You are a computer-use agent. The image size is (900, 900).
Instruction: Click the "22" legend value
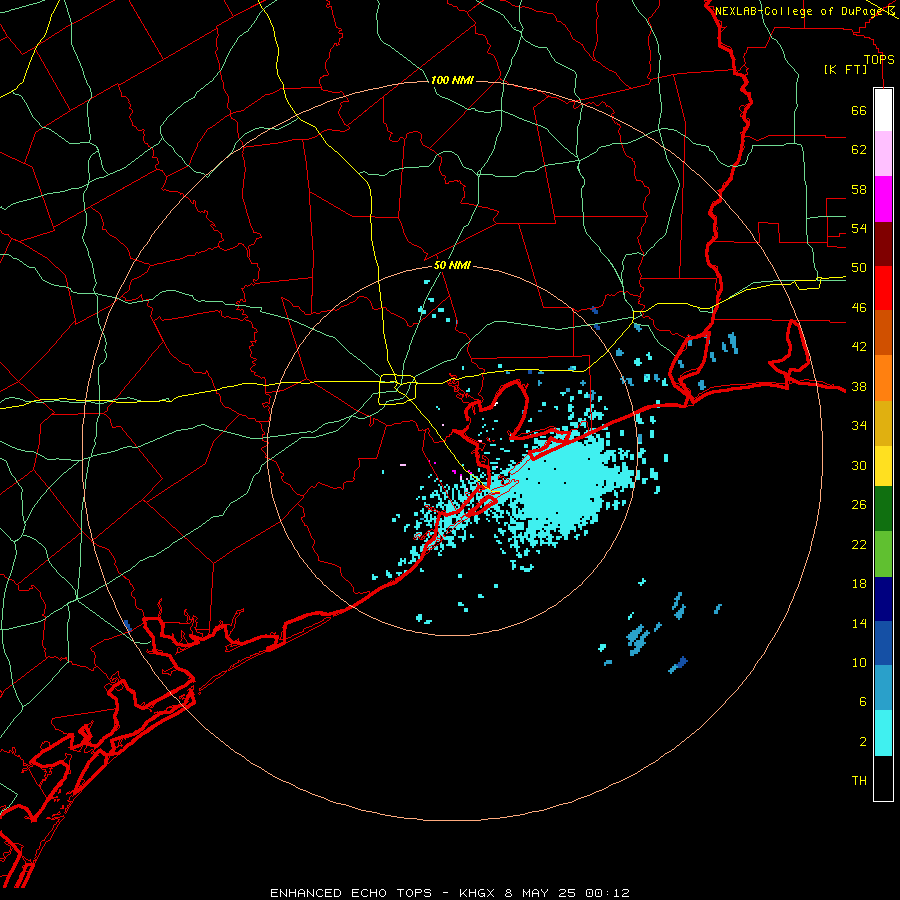click(859, 545)
